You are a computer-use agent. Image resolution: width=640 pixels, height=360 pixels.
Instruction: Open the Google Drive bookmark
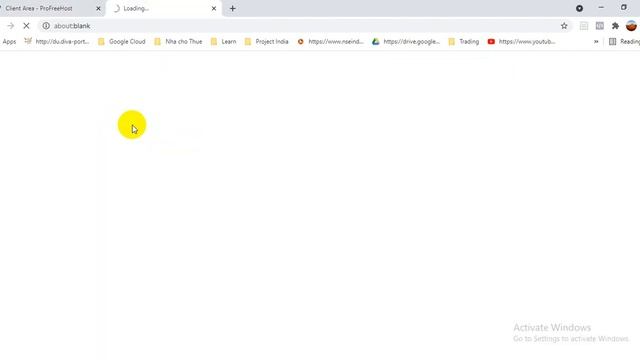click(x=406, y=42)
